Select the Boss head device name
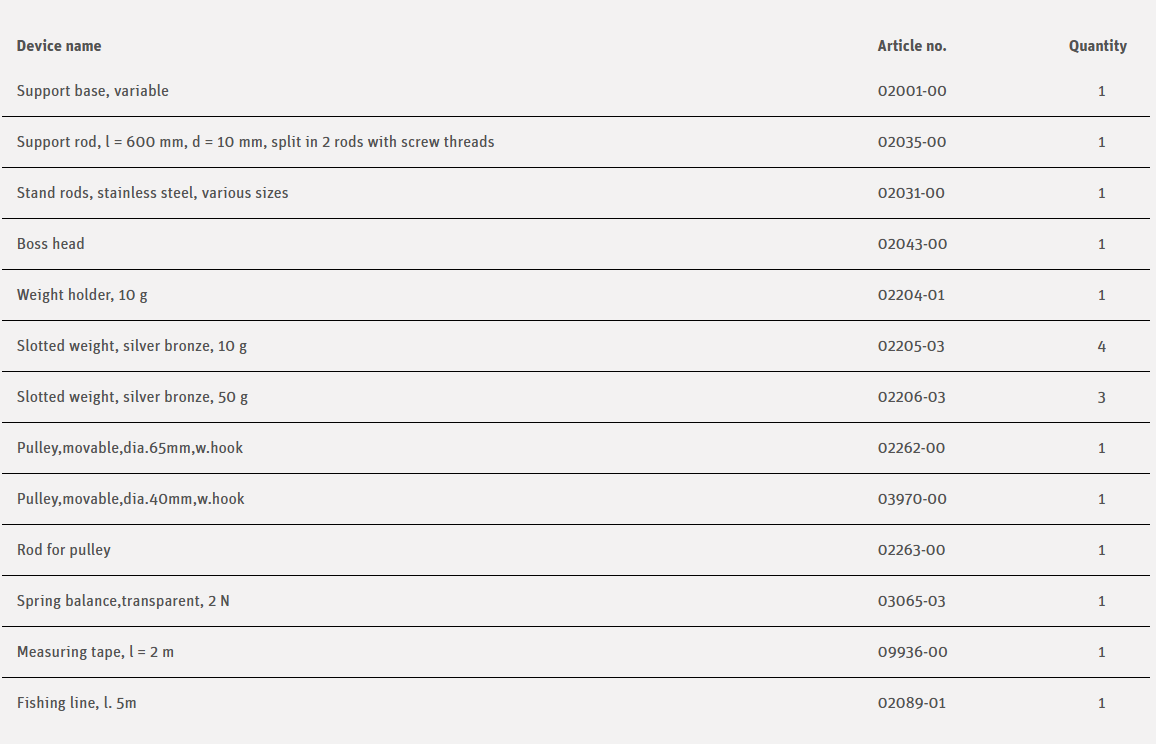The image size is (1156, 744). click(x=51, y=244)
